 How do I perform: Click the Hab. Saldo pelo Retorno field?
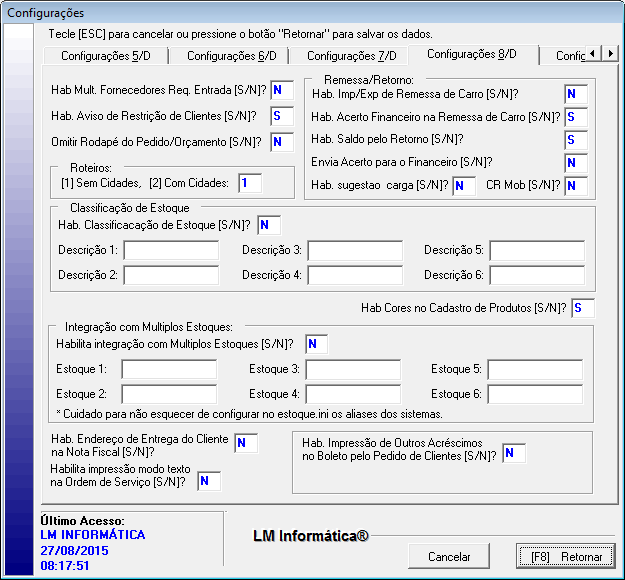pos(575,140)
